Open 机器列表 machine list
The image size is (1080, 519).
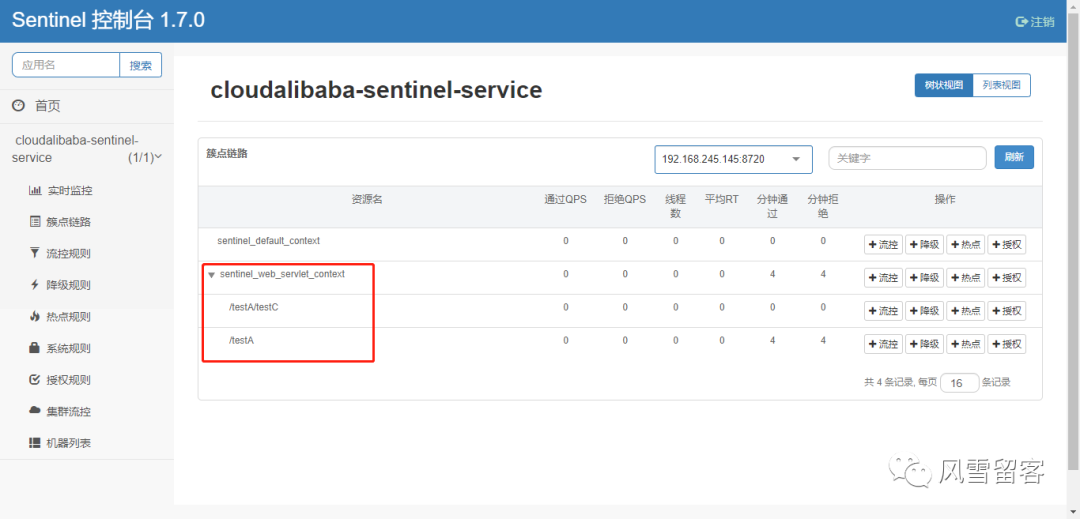(x=61, y=443)
